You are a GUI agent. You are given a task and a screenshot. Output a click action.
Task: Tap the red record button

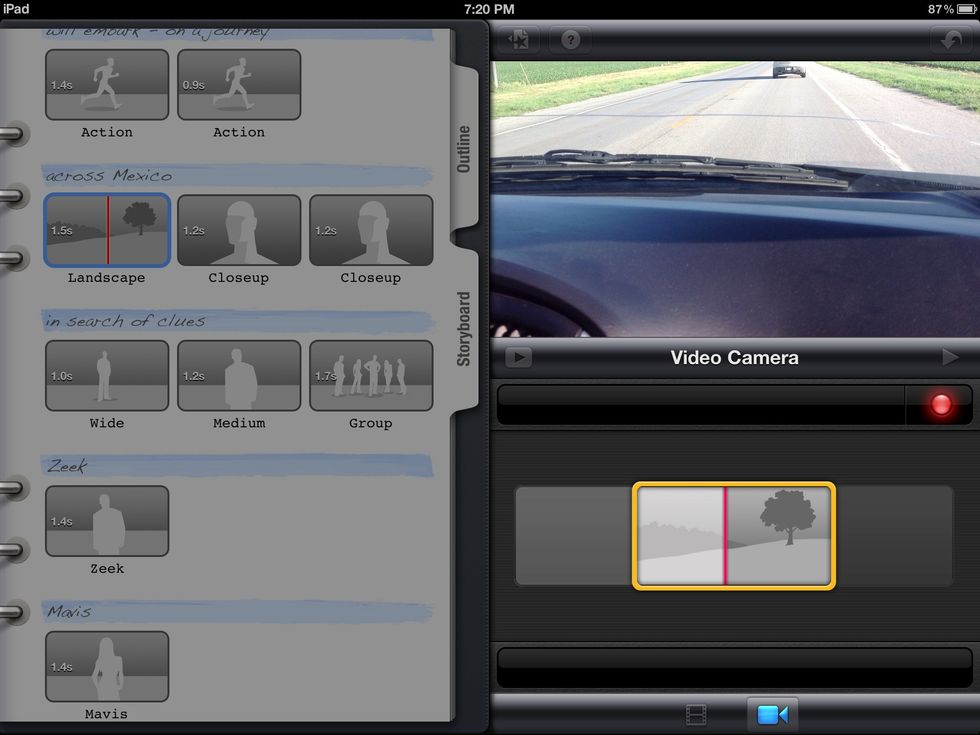(939, 405)
